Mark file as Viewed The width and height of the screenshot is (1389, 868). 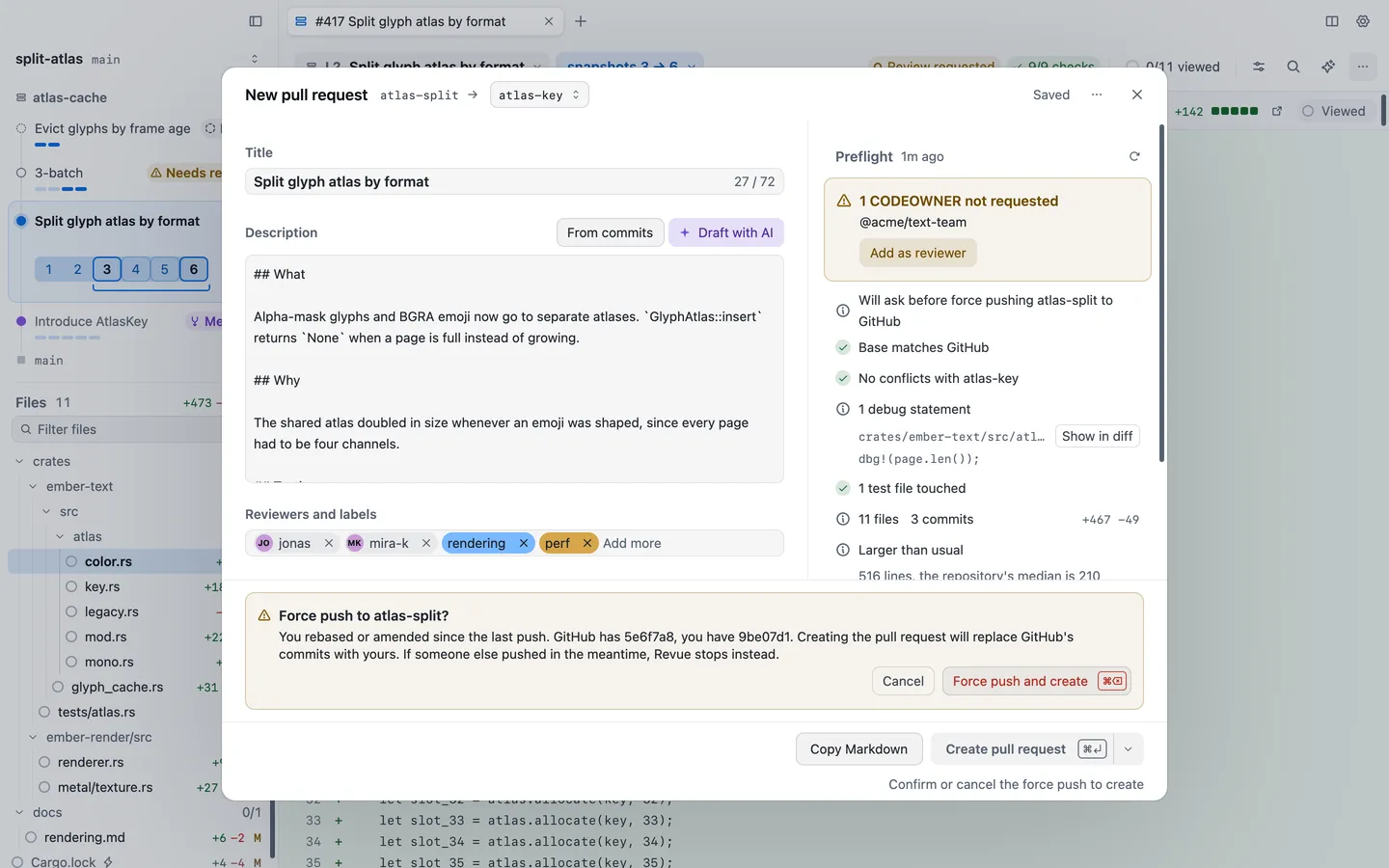click(1334, 111)
